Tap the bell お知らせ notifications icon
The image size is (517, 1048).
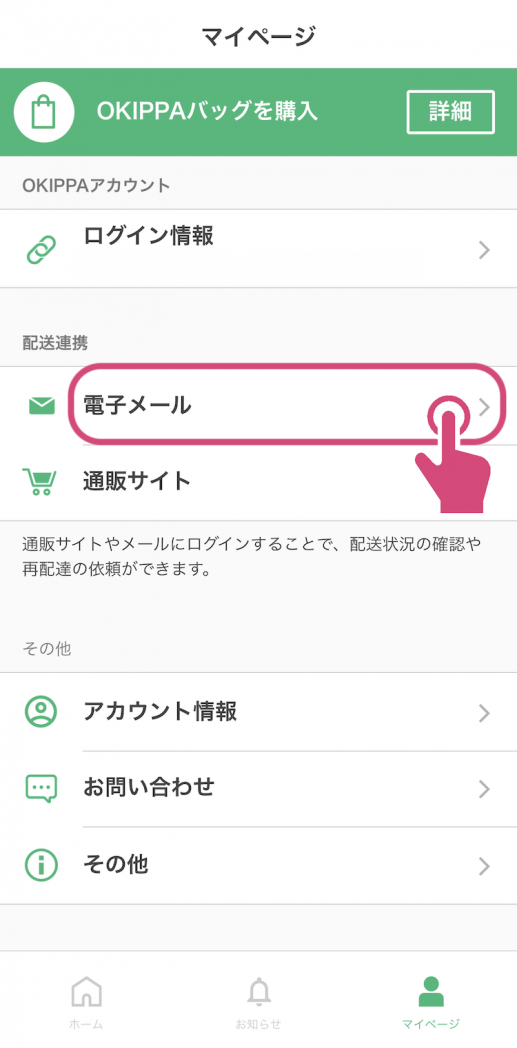[258, 992]
